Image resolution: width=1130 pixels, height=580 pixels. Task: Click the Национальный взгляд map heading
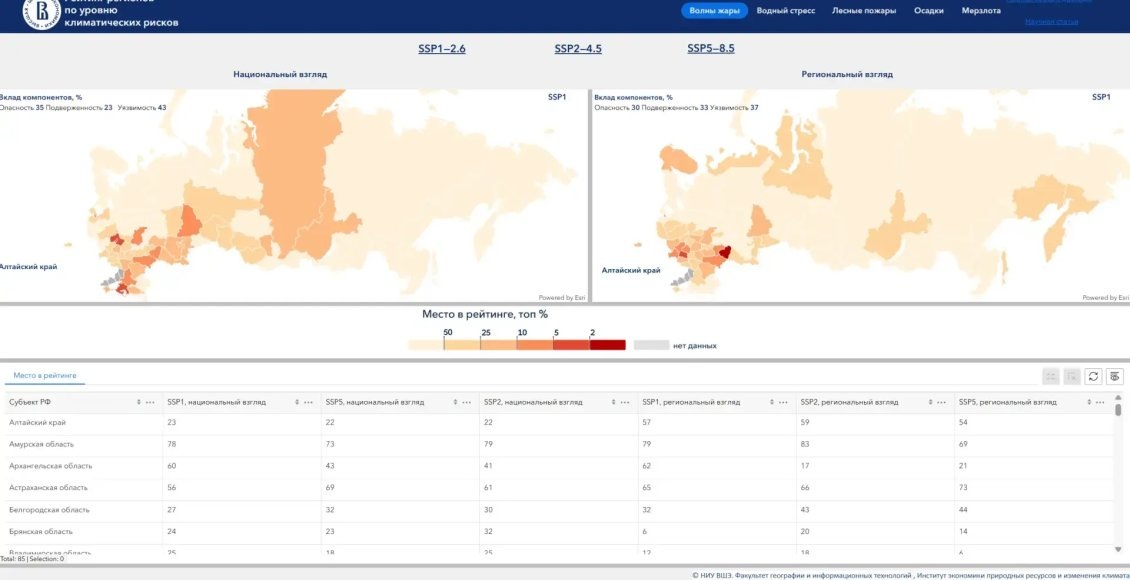(x=280, y=74)
